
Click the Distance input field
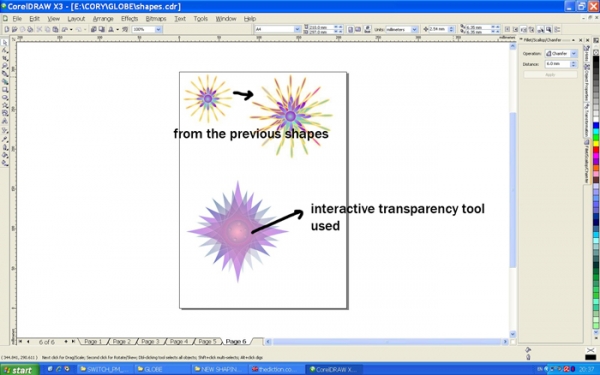(558, 64)
